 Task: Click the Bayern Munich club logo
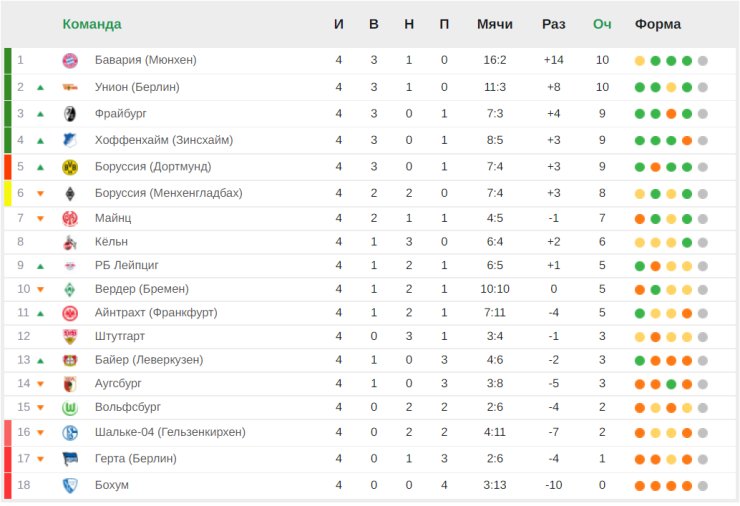[70, 60]
